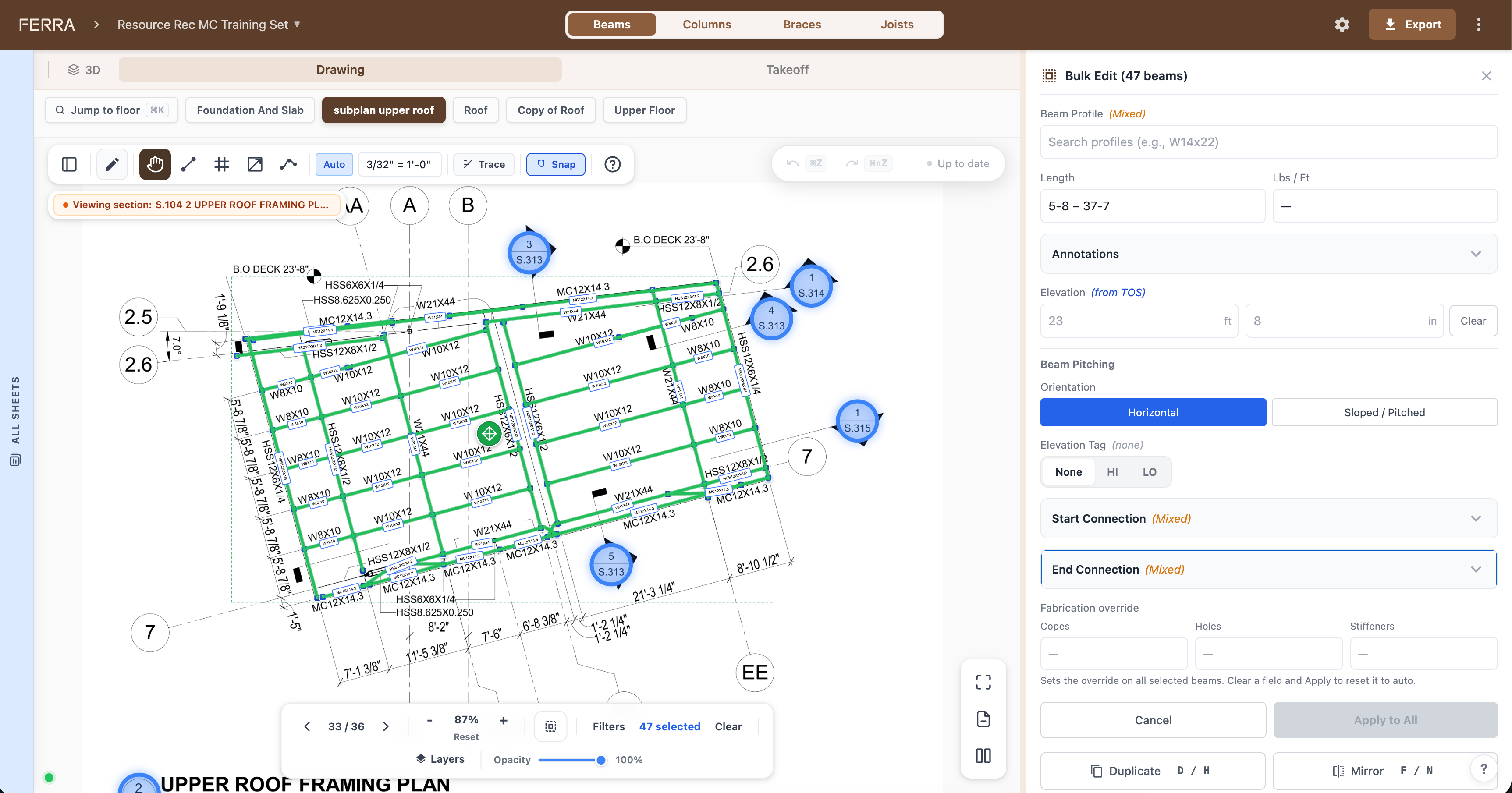Expand the Annotations section
This screenshot has width=1512, height=793.
point(1268,254)
